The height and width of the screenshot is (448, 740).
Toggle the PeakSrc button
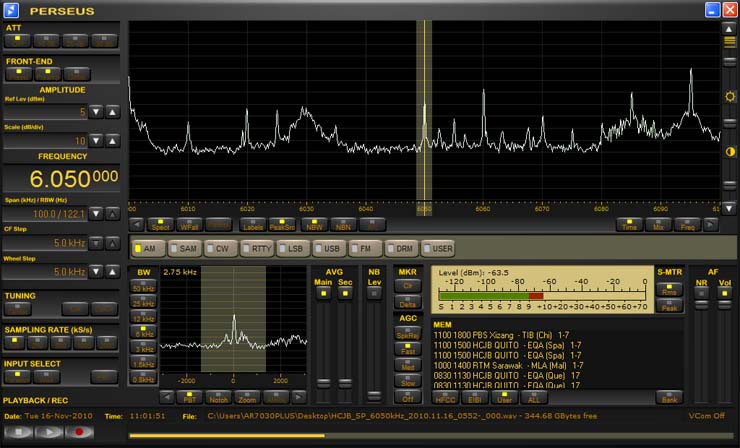click(x=282, y=225)
